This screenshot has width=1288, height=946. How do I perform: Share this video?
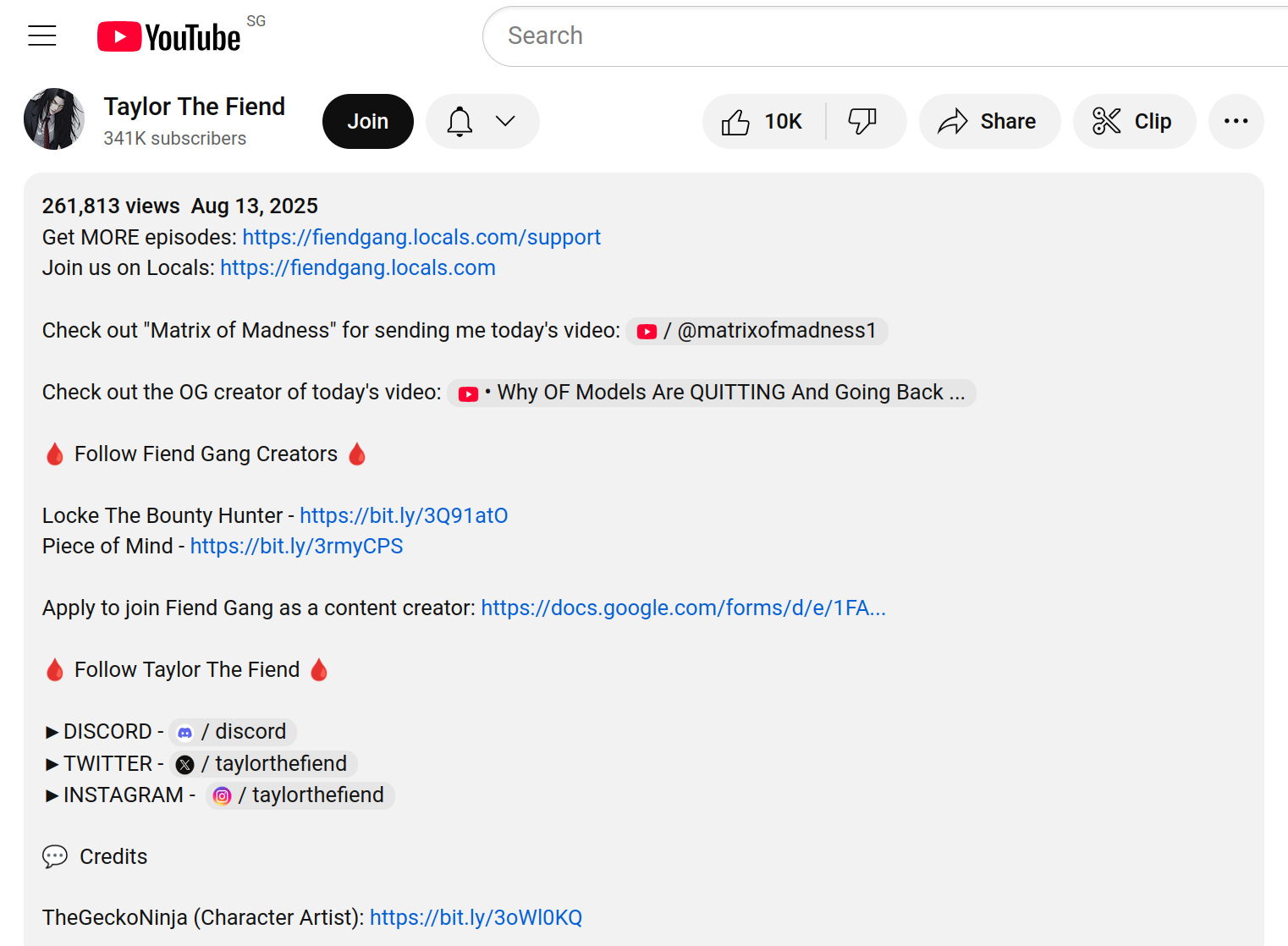pyautogui.click(x=988, y=122)
